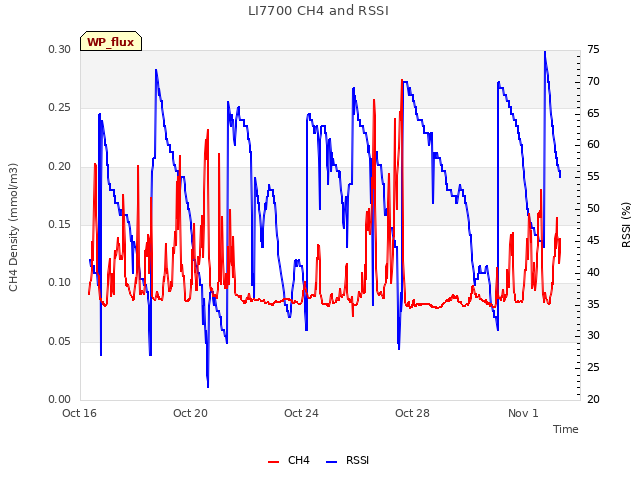
Task: Click the 65 right axis value
Action: point(593,113)
